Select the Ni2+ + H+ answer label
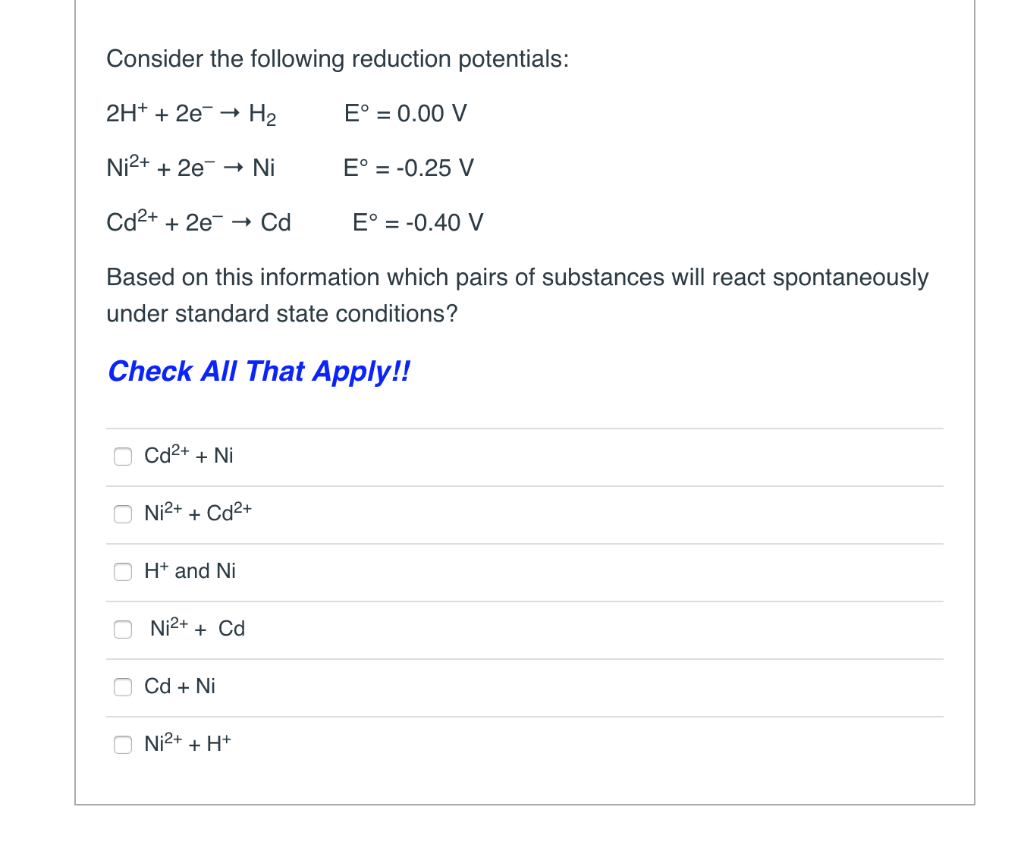The height and width of the screenshot is (851, 1024). click(188, 743)
